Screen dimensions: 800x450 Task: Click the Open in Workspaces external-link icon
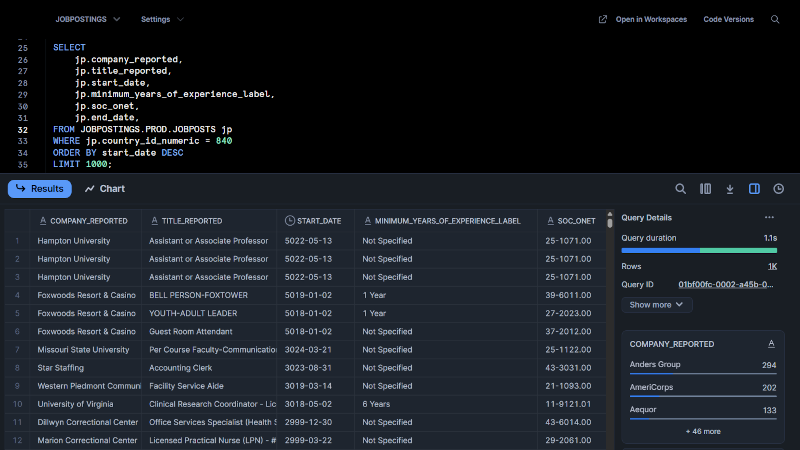[x=603, y=19]
